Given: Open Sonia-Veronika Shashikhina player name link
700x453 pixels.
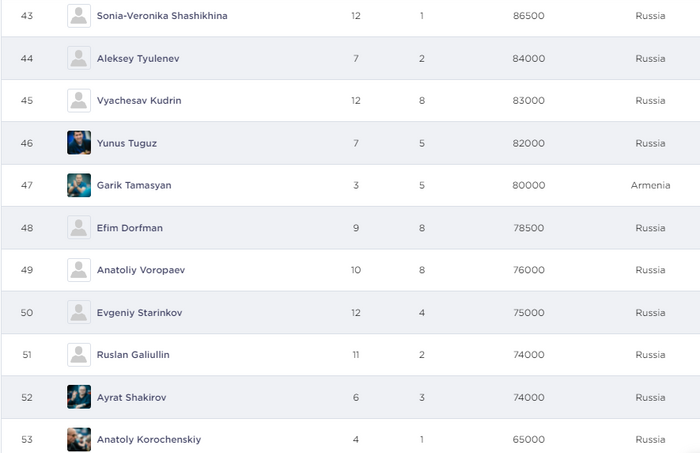Looking at the screenshot, I should pos(161,16).
